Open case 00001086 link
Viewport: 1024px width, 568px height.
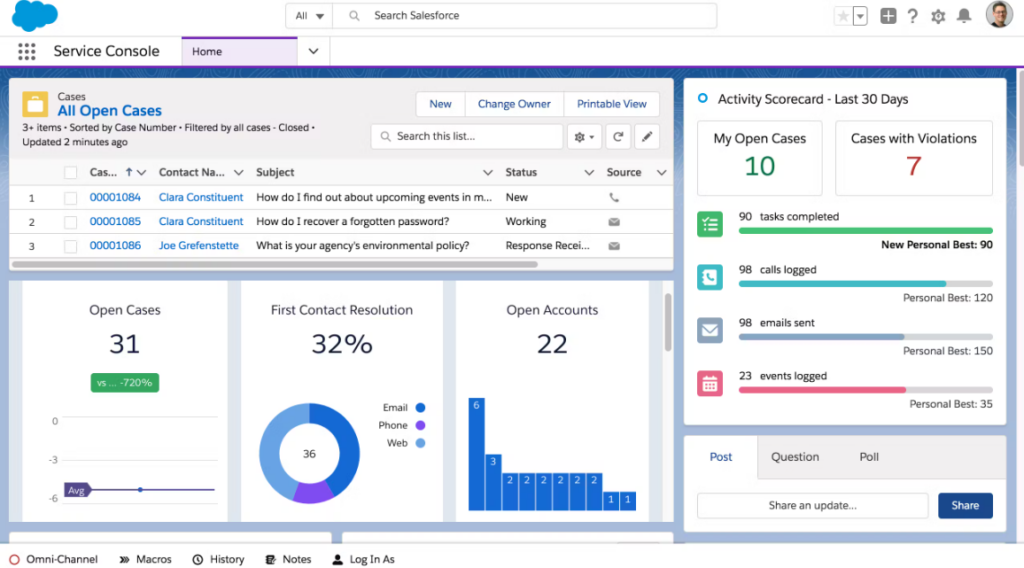click(115, 245)
